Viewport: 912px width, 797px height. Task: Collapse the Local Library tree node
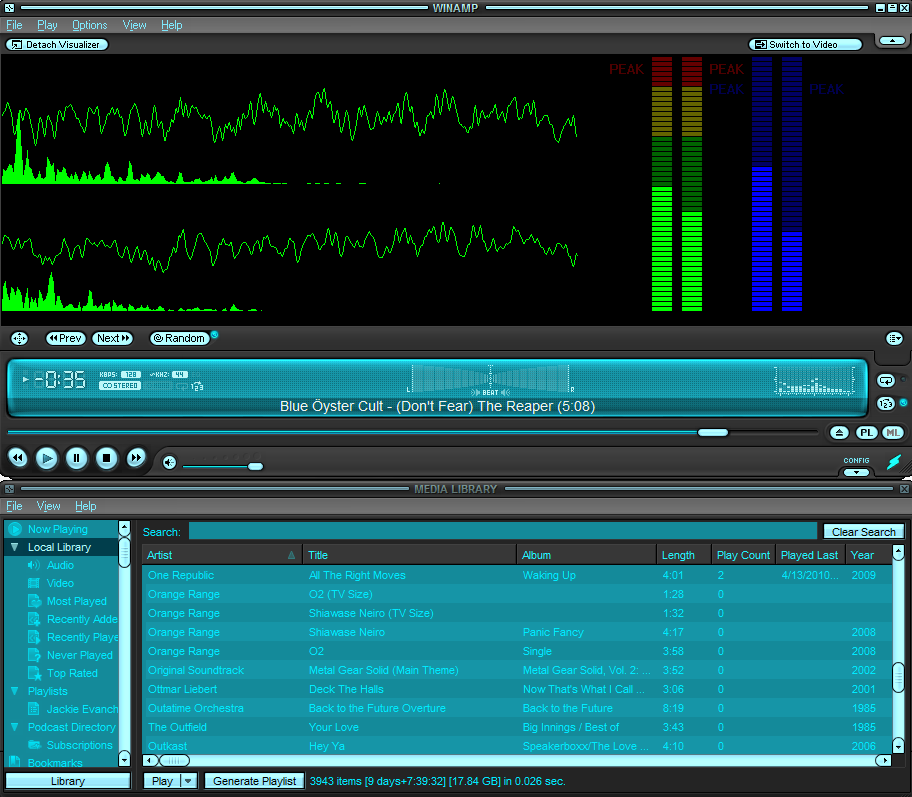pyautogui.click(x=15, y=547)
